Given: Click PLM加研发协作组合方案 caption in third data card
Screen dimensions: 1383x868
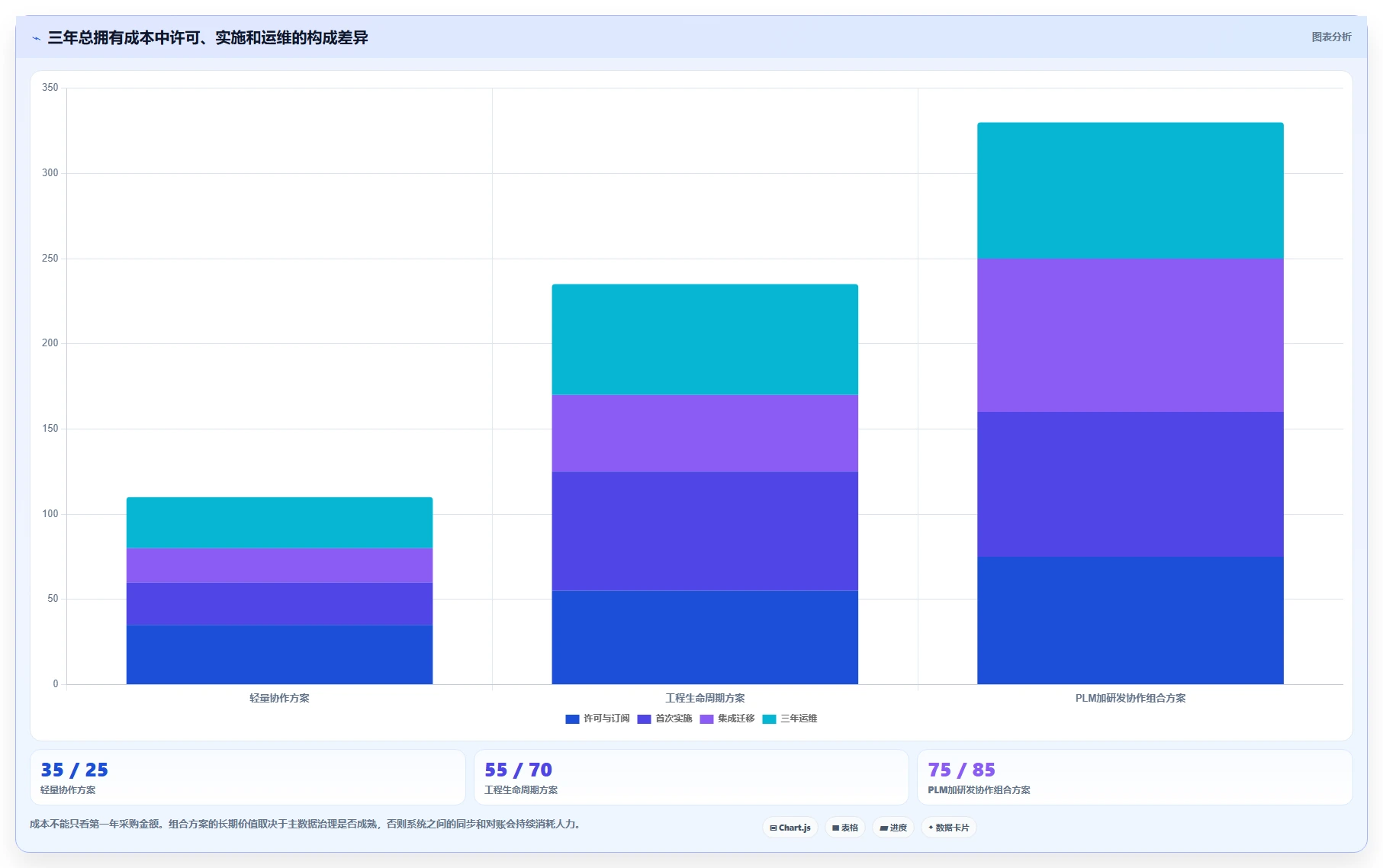Looking at the screenshot, I should [x=979, y=790].
